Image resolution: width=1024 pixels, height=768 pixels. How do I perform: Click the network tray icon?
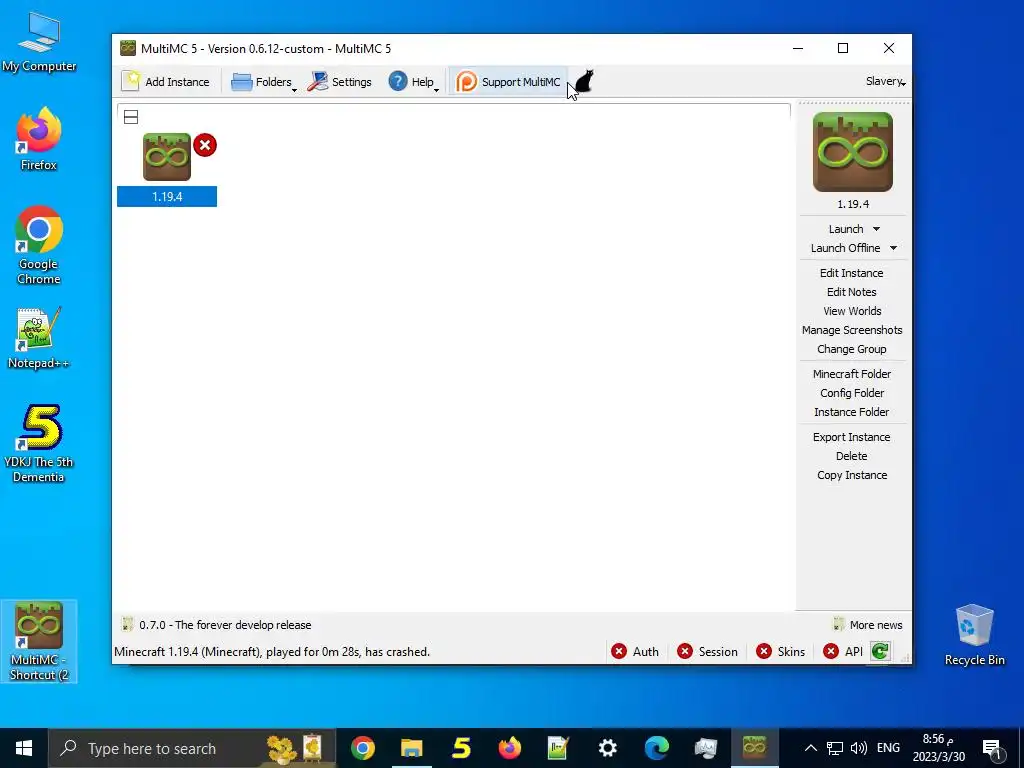click(x=835, y=748)
